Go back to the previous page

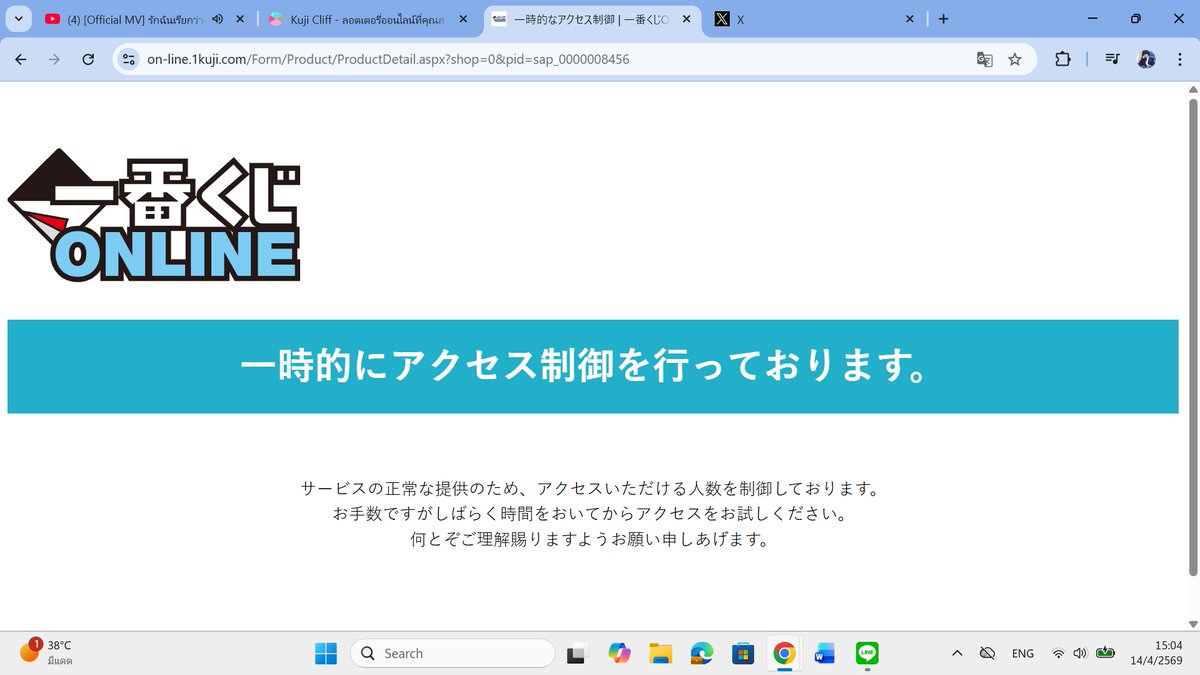21,59
